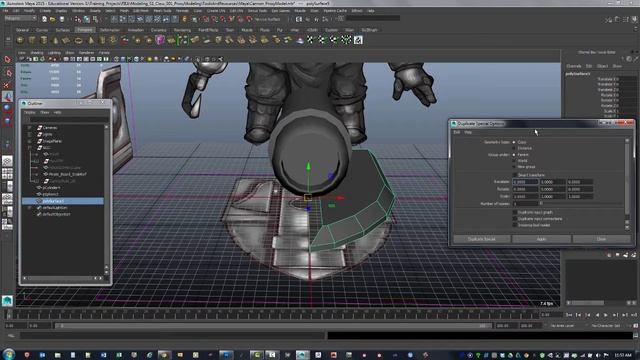Viewport: 640px width, 360px height.
Task: Create a polygon cone from the shelf
Action: click(x=56, y=40)
